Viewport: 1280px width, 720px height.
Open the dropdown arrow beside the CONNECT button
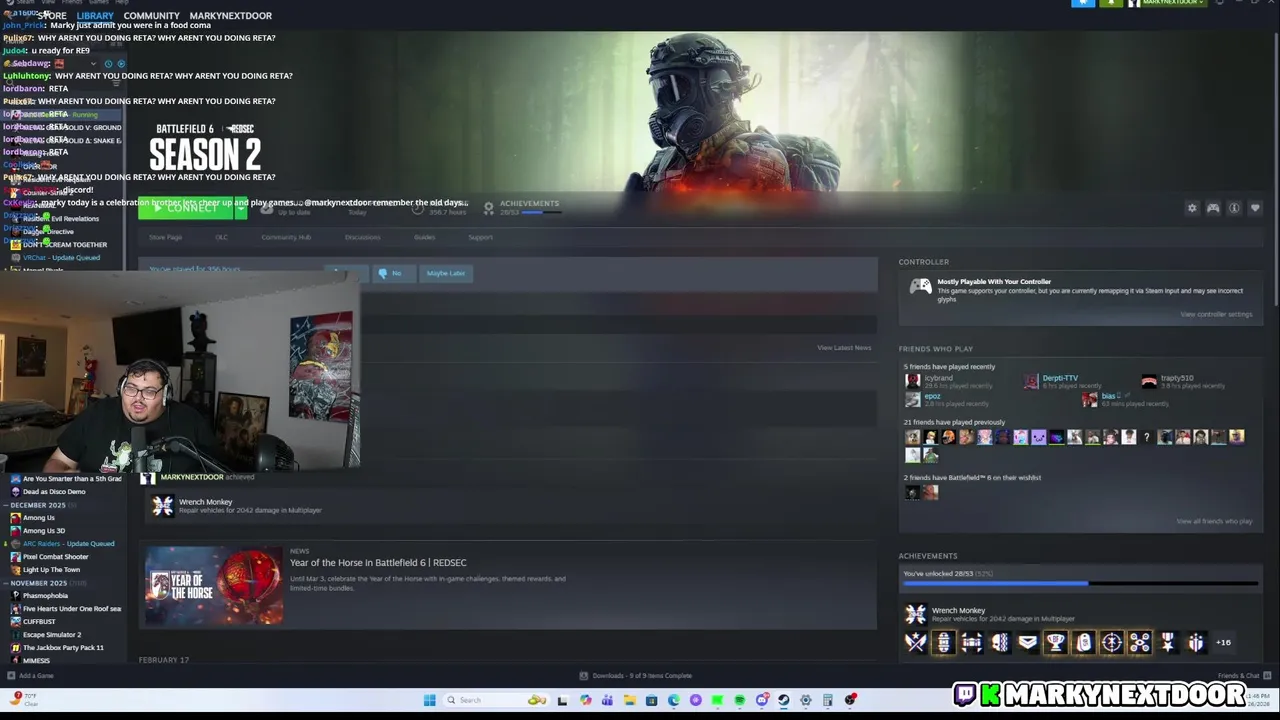click(240, 208)
